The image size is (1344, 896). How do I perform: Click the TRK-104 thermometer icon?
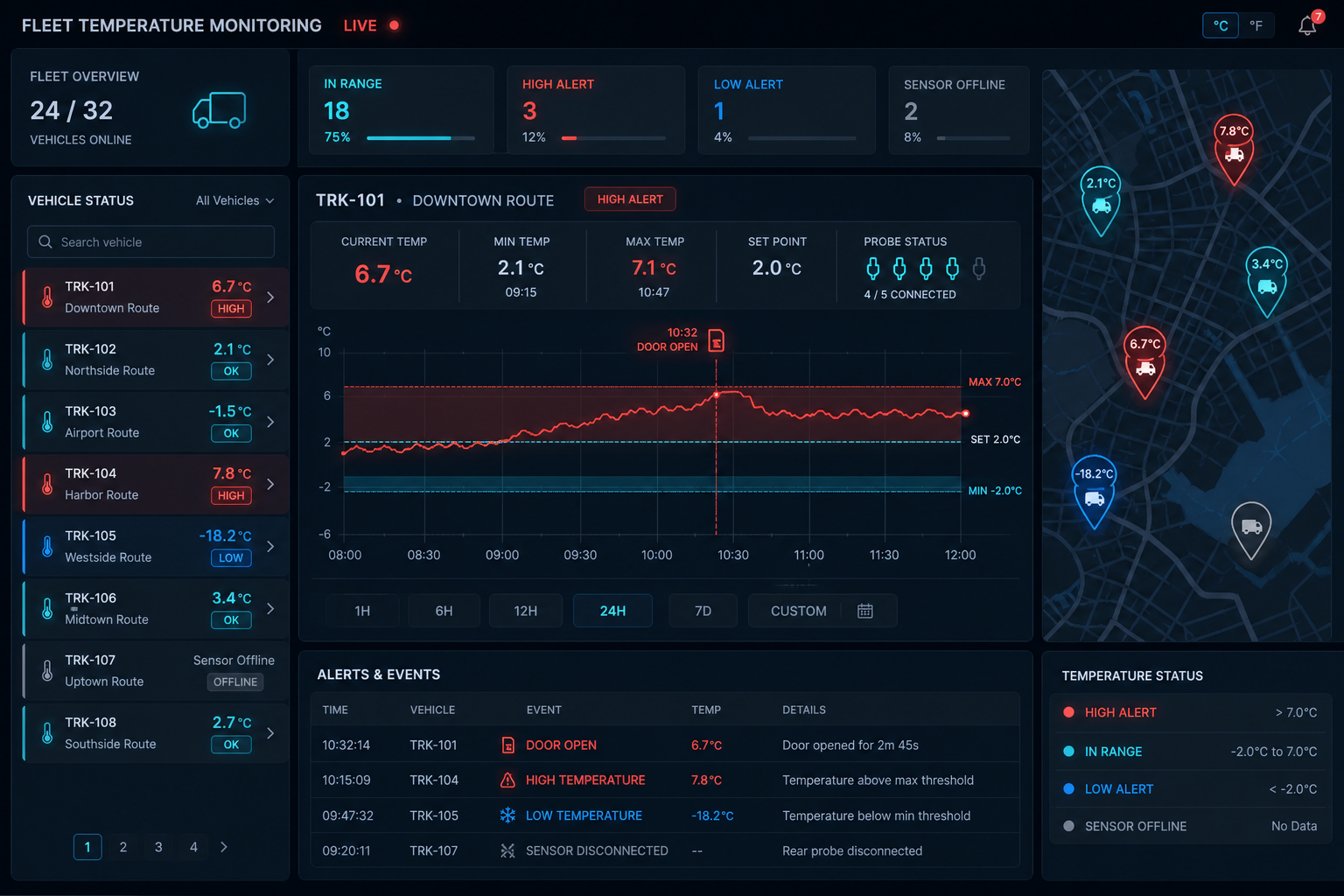pyautogui.click(x=47, y=484)
